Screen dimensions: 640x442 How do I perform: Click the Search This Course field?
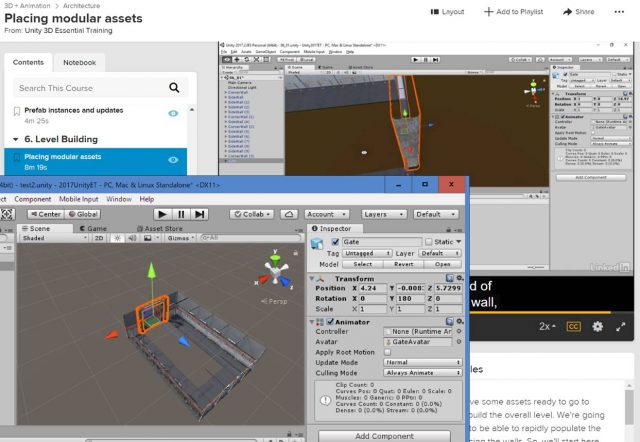(x=100, y=88)
